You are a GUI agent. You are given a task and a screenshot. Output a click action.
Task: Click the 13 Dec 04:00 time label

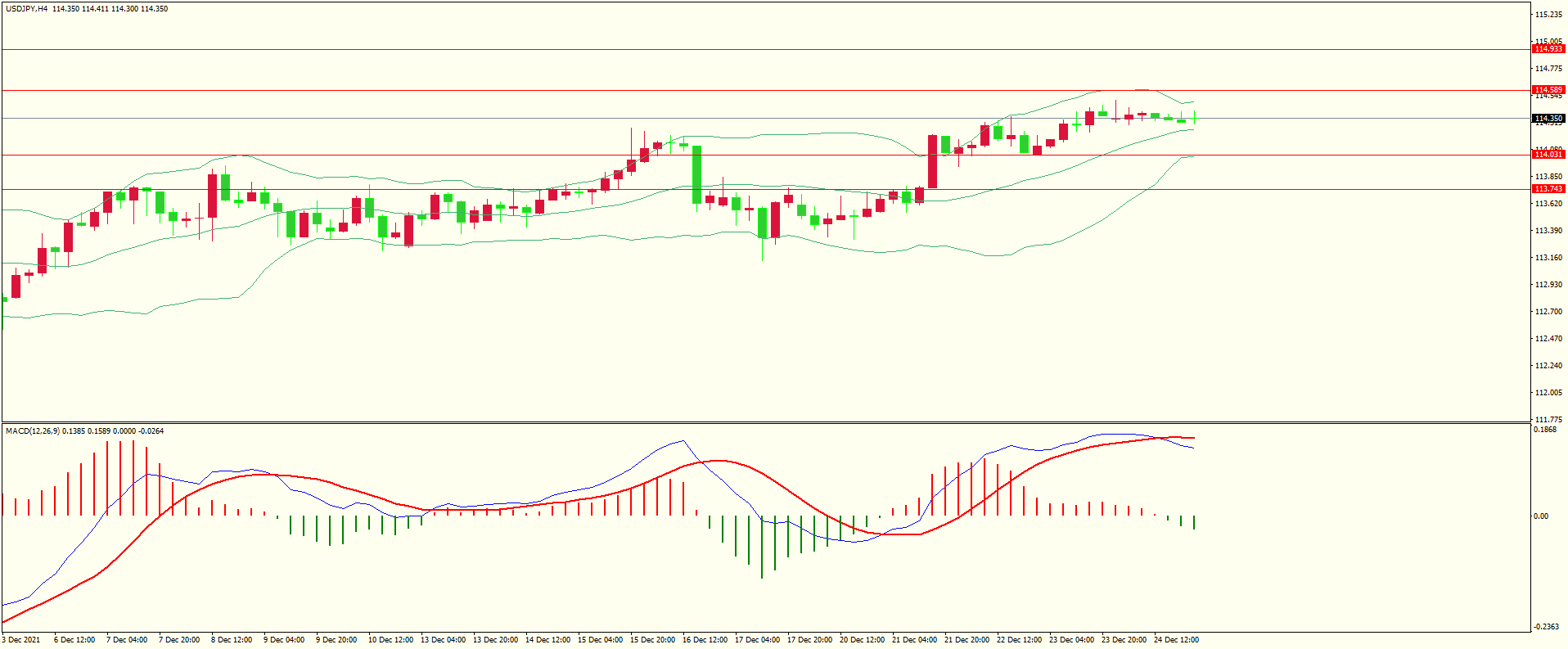coord(443,640)
